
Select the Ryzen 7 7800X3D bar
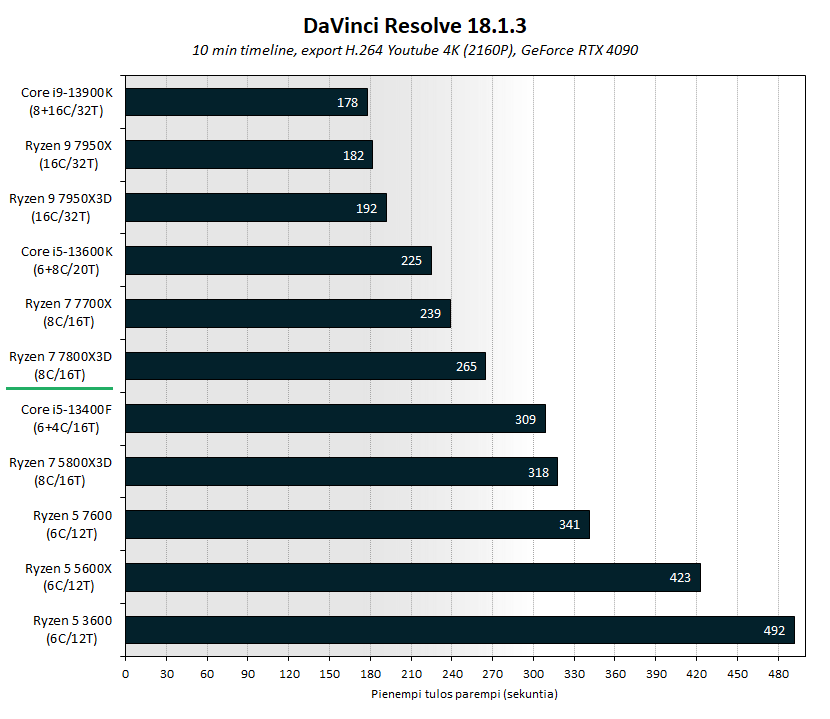[306, 366]
